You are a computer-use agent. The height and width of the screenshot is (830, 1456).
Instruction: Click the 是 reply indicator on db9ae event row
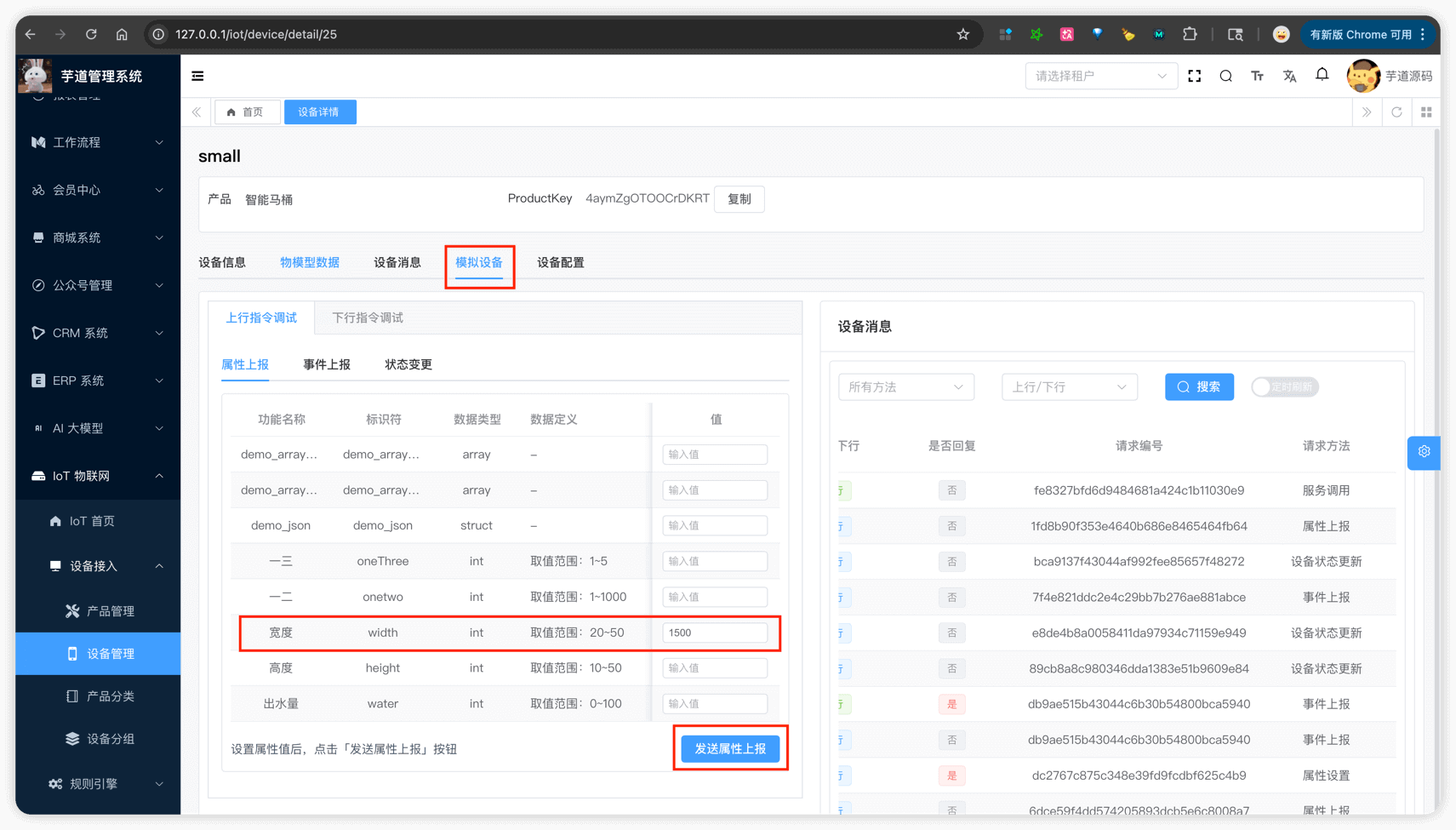click(x=951, y=704)
